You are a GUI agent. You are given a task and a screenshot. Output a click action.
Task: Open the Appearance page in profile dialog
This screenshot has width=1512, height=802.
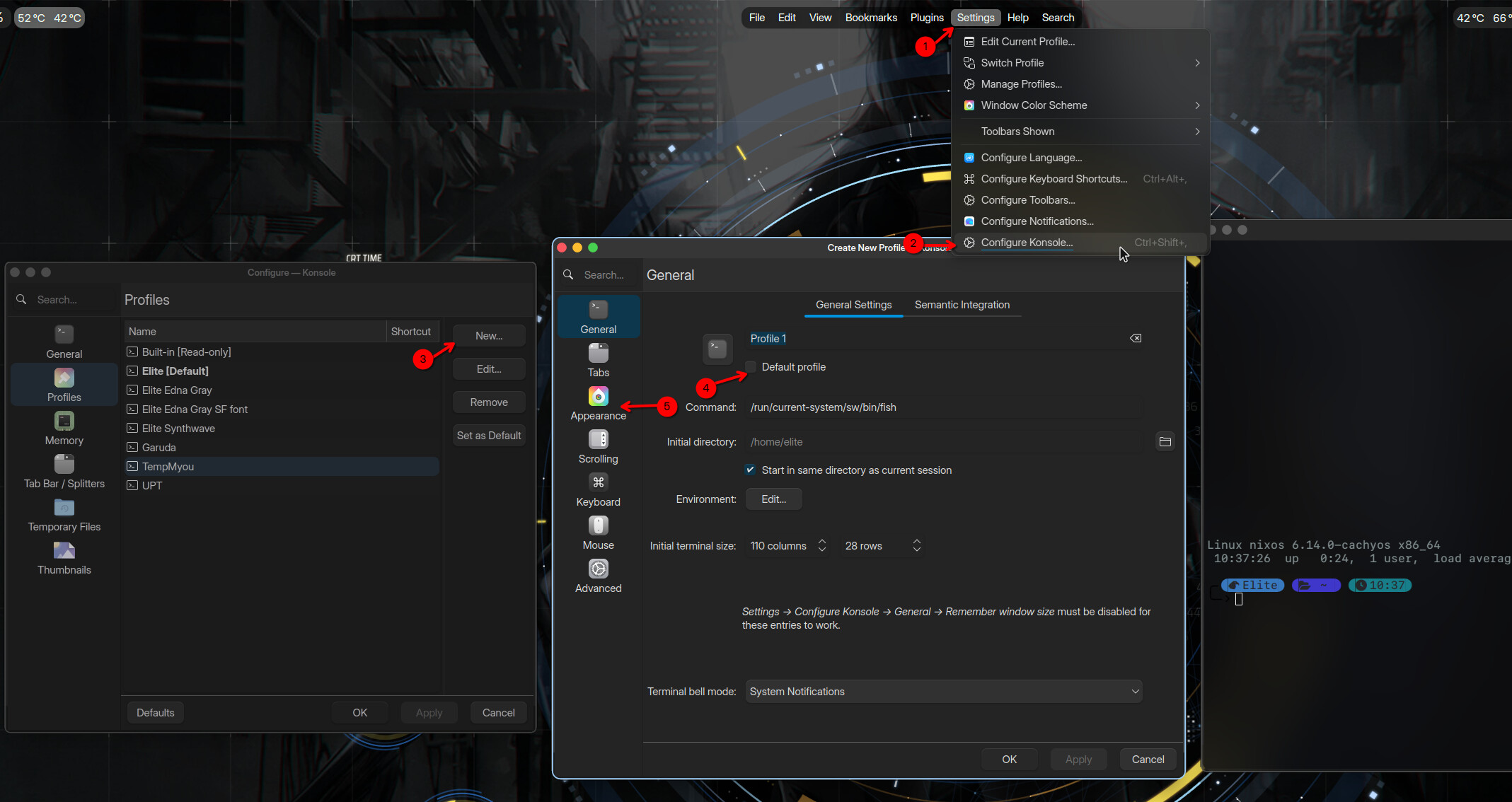[x=598, y=403]
